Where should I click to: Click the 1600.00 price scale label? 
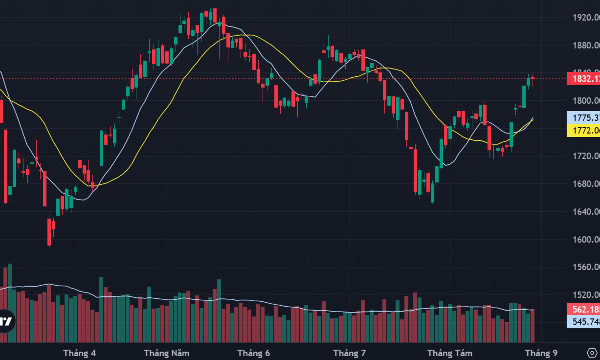click(x=586, y=239)
